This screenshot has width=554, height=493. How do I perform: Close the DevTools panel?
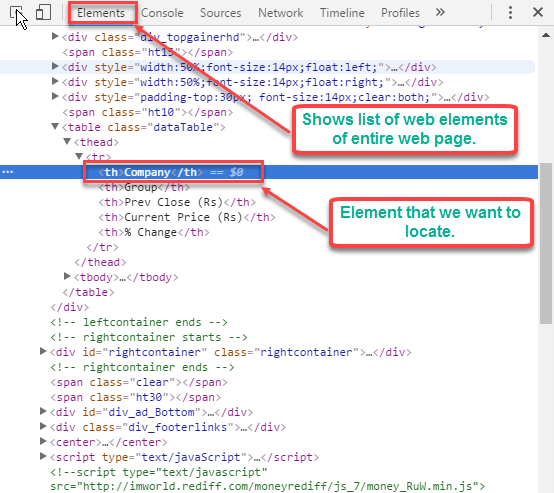[538, 12]
